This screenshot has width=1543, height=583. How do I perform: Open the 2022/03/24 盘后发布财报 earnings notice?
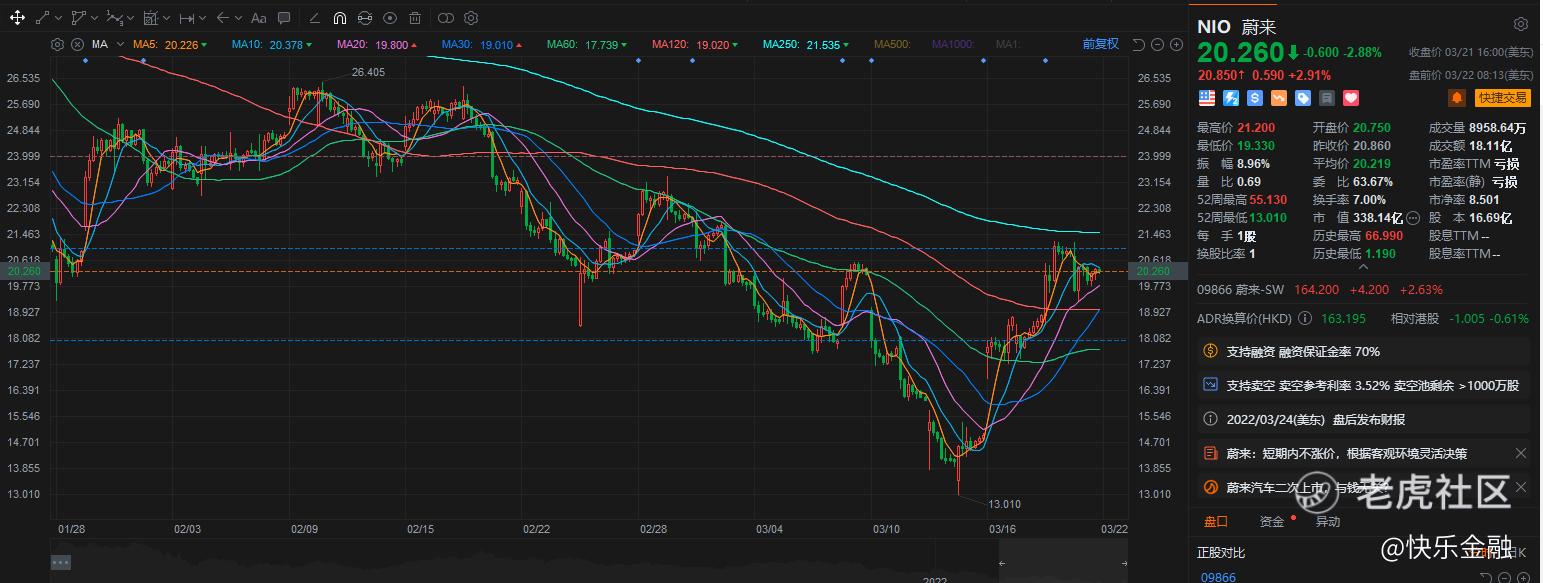[x=1364, y=419]
